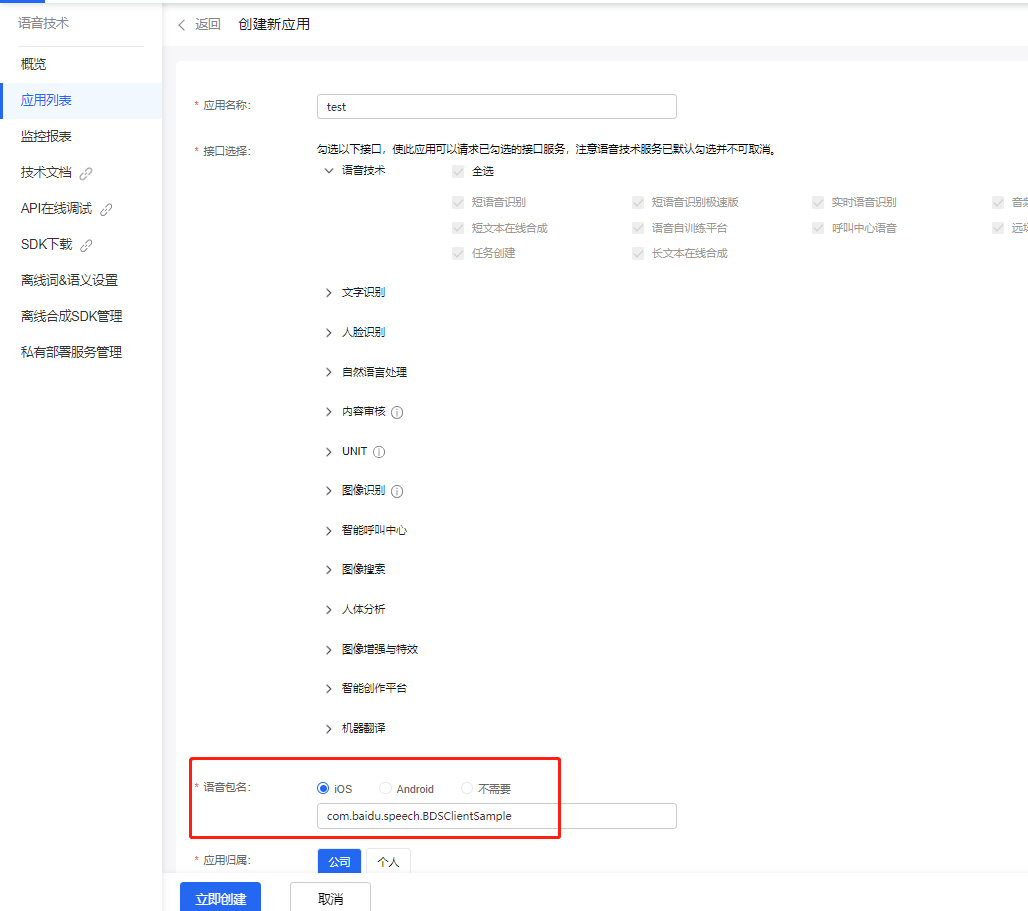This screenshot has width=1028, height=911.
Task: Expand the 人脸识别 section
Action: click(328, 333)
